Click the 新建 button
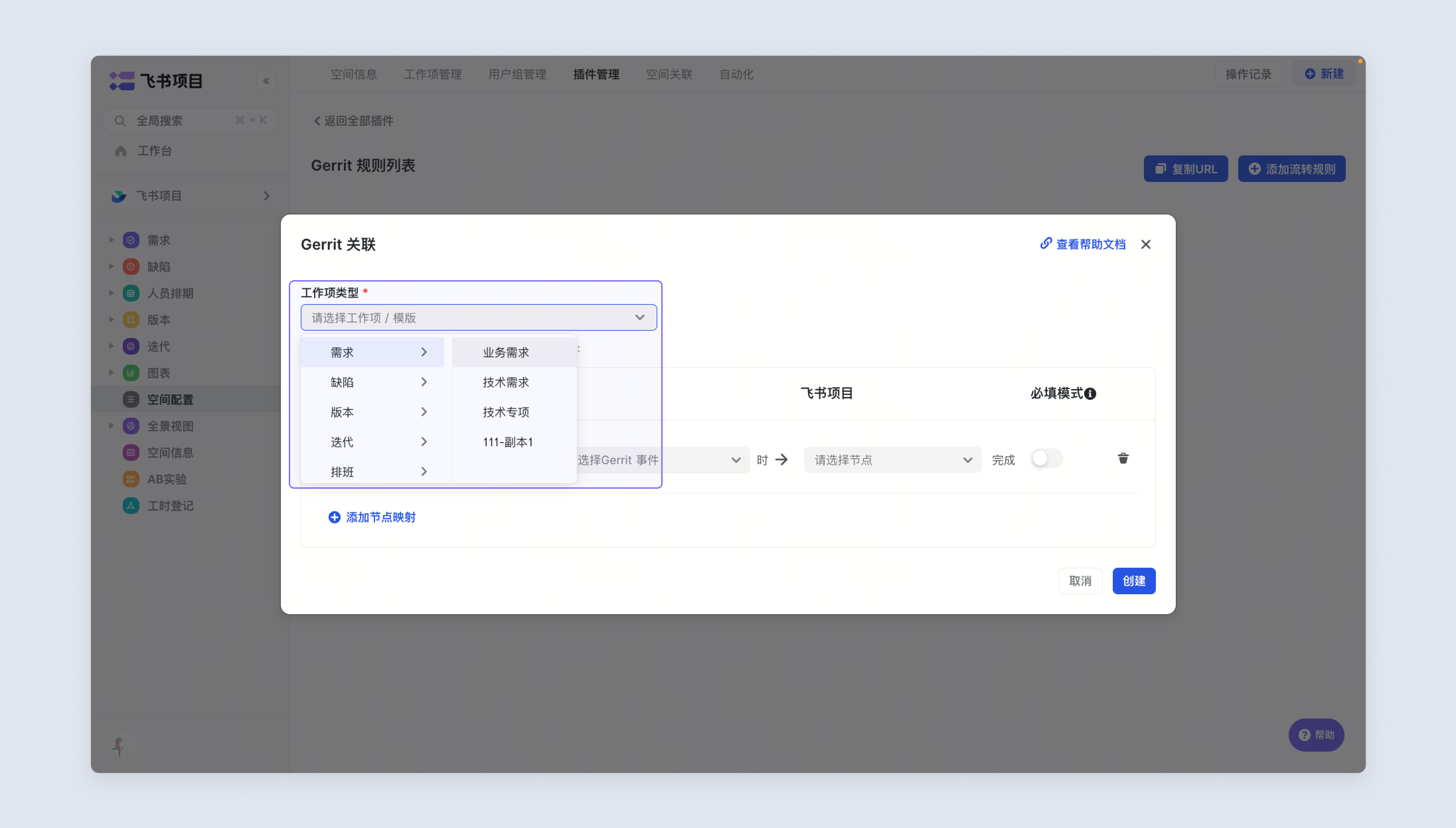Screen dimensions: 1456x828 (x=1324, y=74)
